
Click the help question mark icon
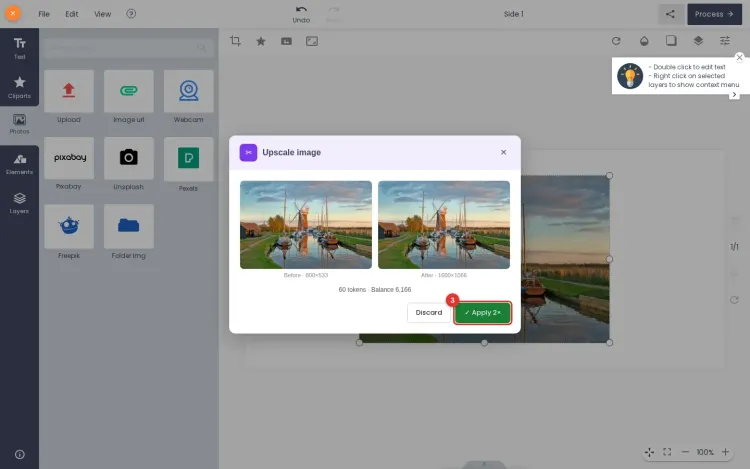131,13
